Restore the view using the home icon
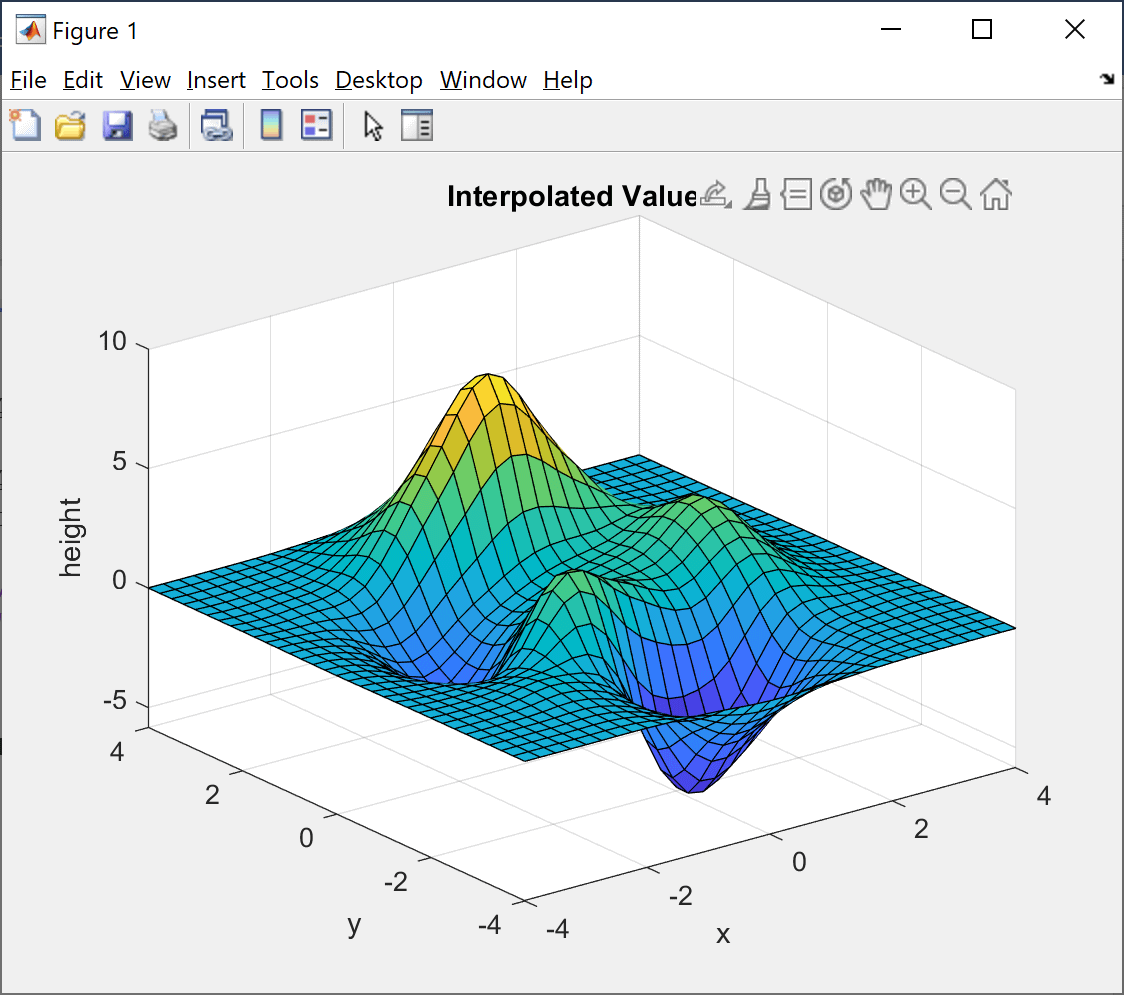Screen dimensions: 1124x995 (995, 195)
